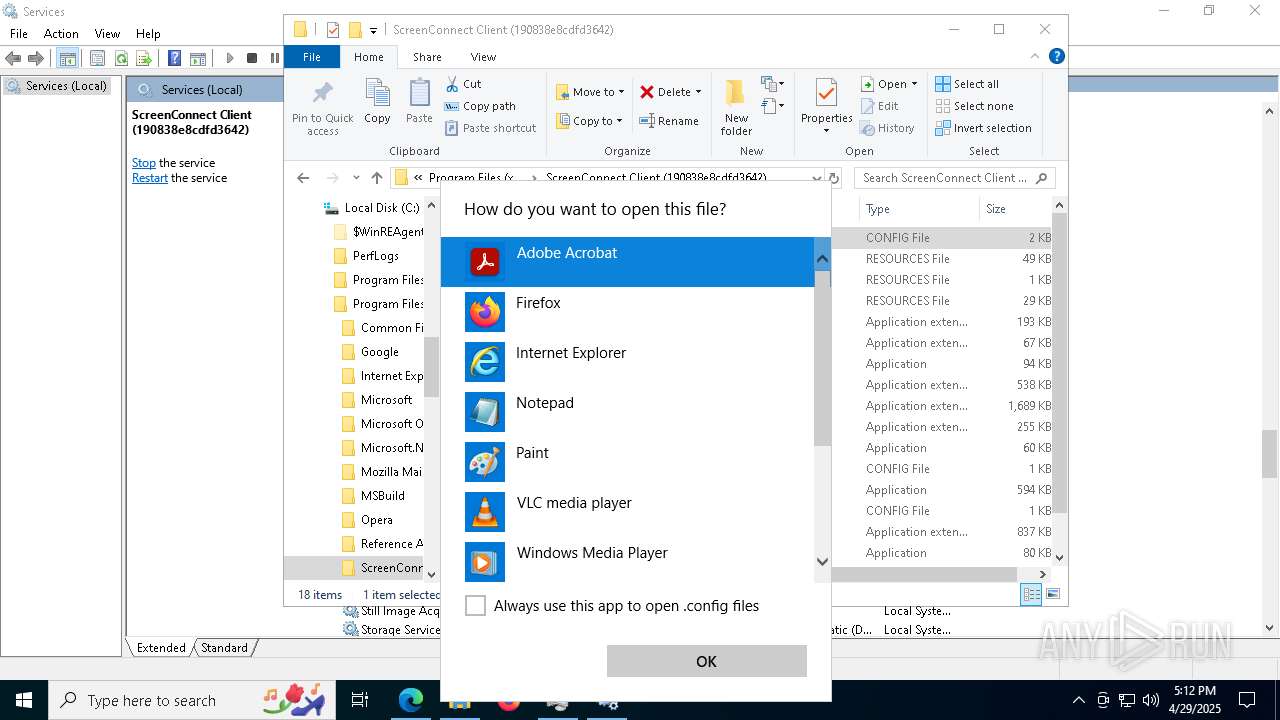Viewport: 1280px width, 720px height.
Task: Click the Stop the service link
Action: point(144,163)
